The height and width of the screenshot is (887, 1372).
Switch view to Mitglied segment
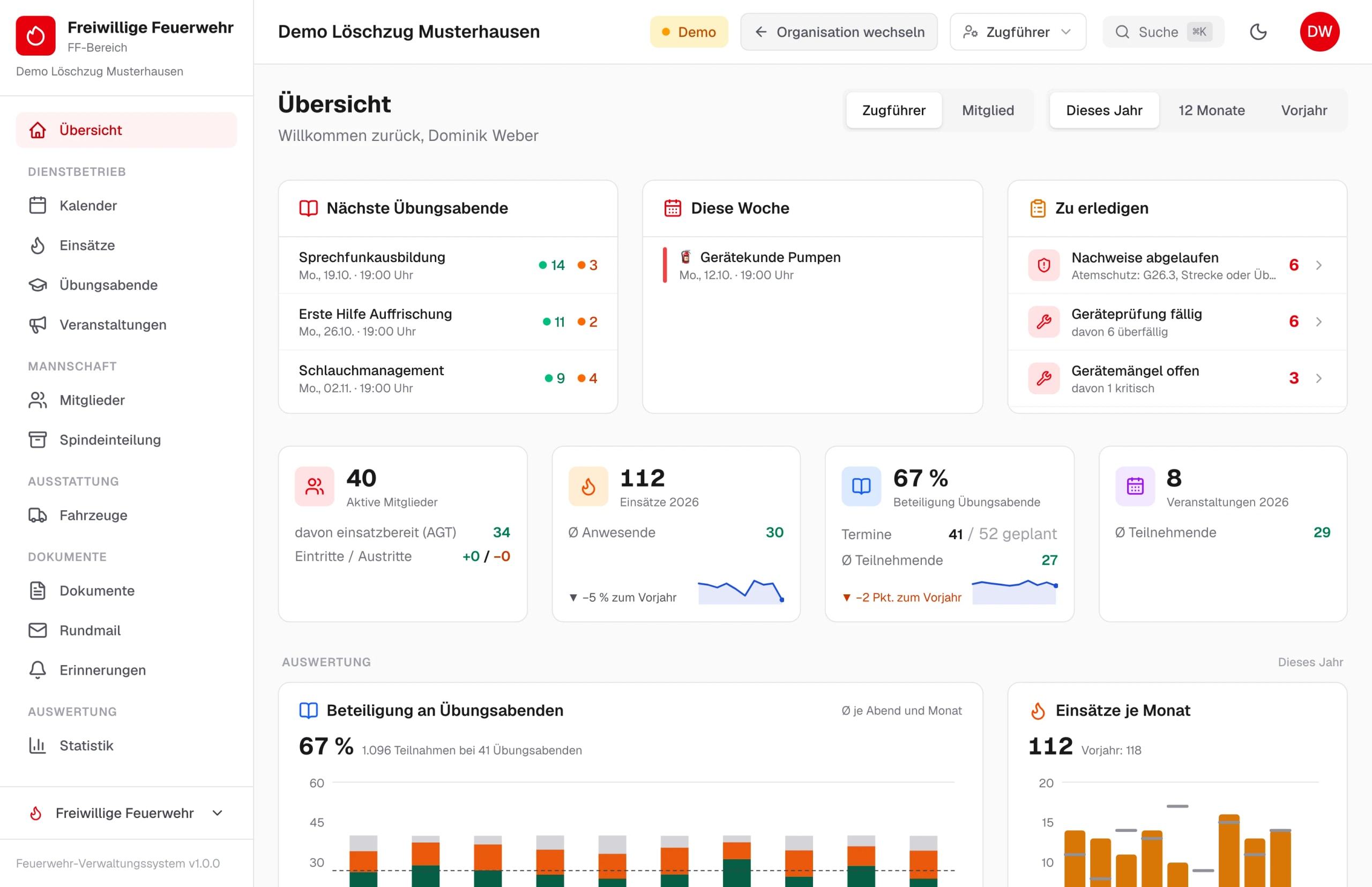[x=988, y=110]
